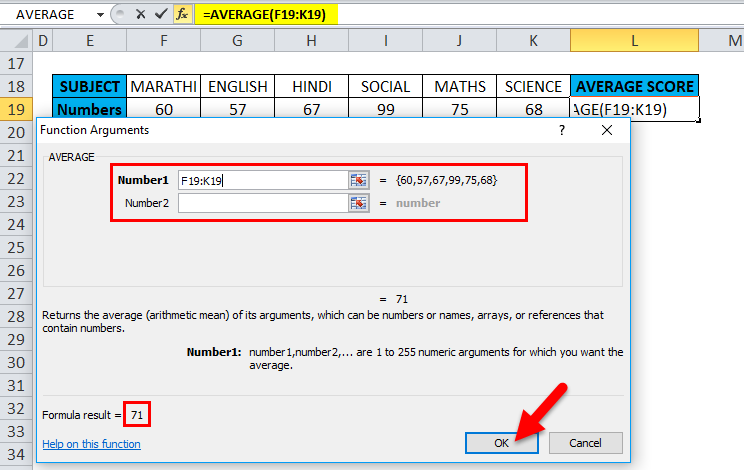Click inside the Number2 input field
The height and width of the screenshot is (470, 744).
[263, 203]
